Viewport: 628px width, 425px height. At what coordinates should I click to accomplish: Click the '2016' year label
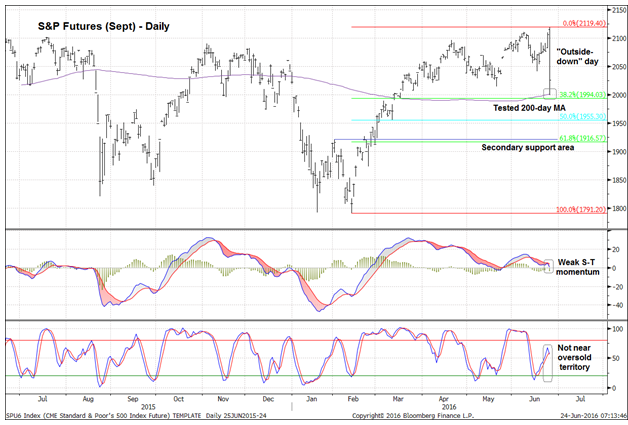pyautogui.click(x=449, y=407)
